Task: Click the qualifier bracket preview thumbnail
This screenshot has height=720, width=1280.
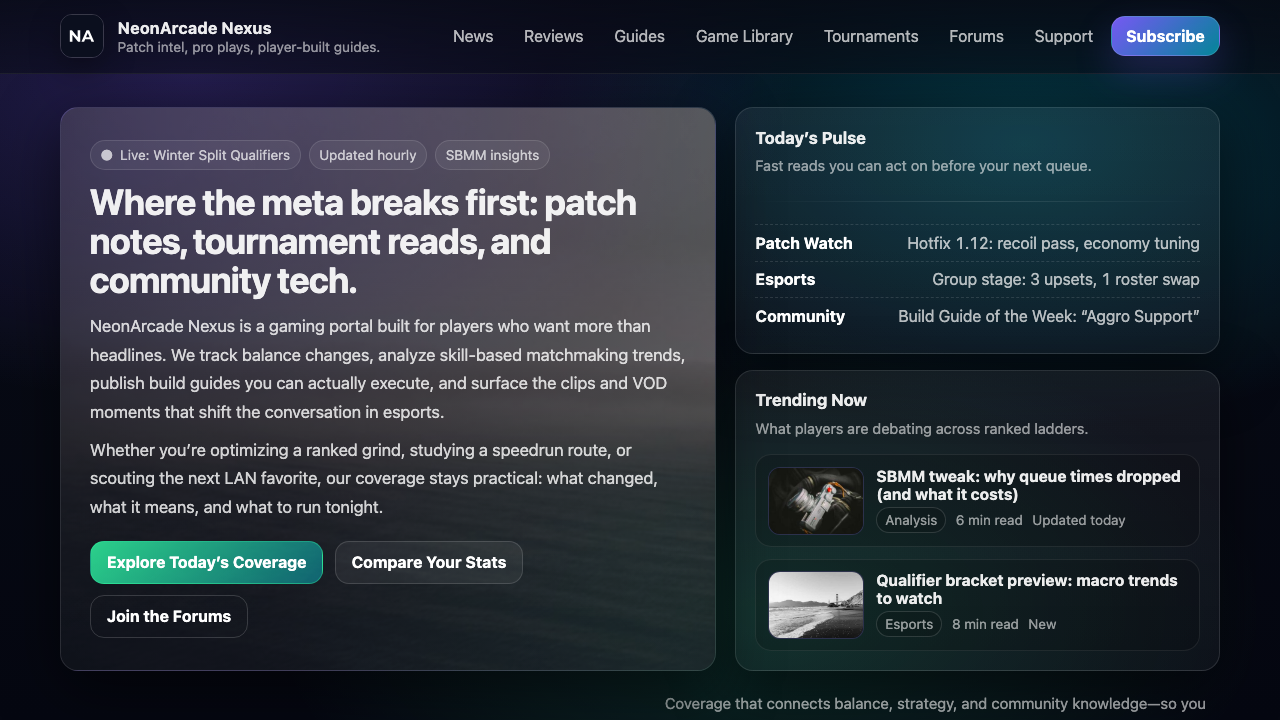Action: coord(815,604)
